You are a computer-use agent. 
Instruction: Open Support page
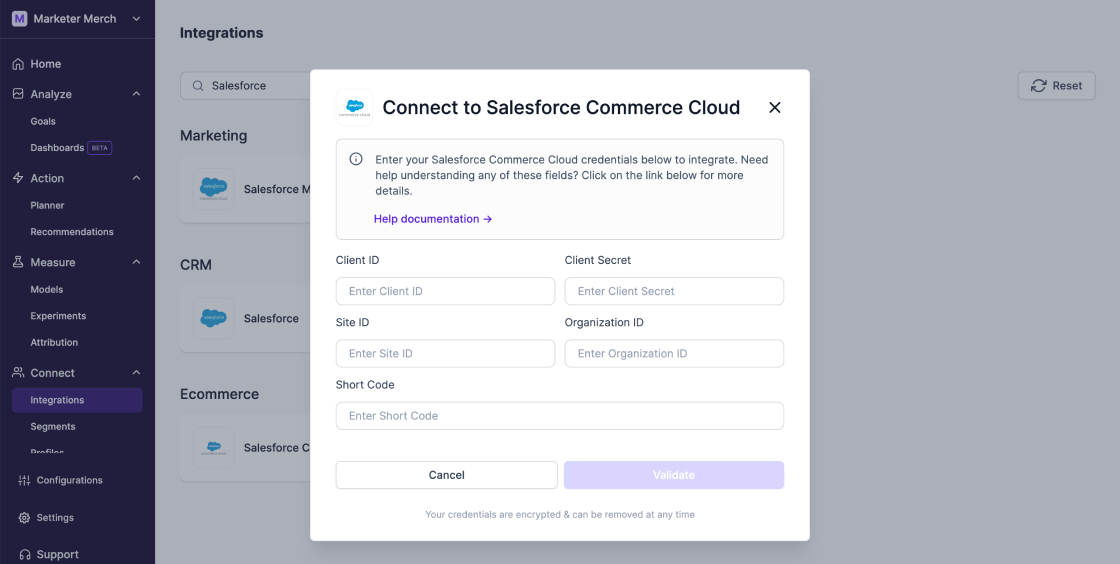pyautogui.click(x=57, y=555)
